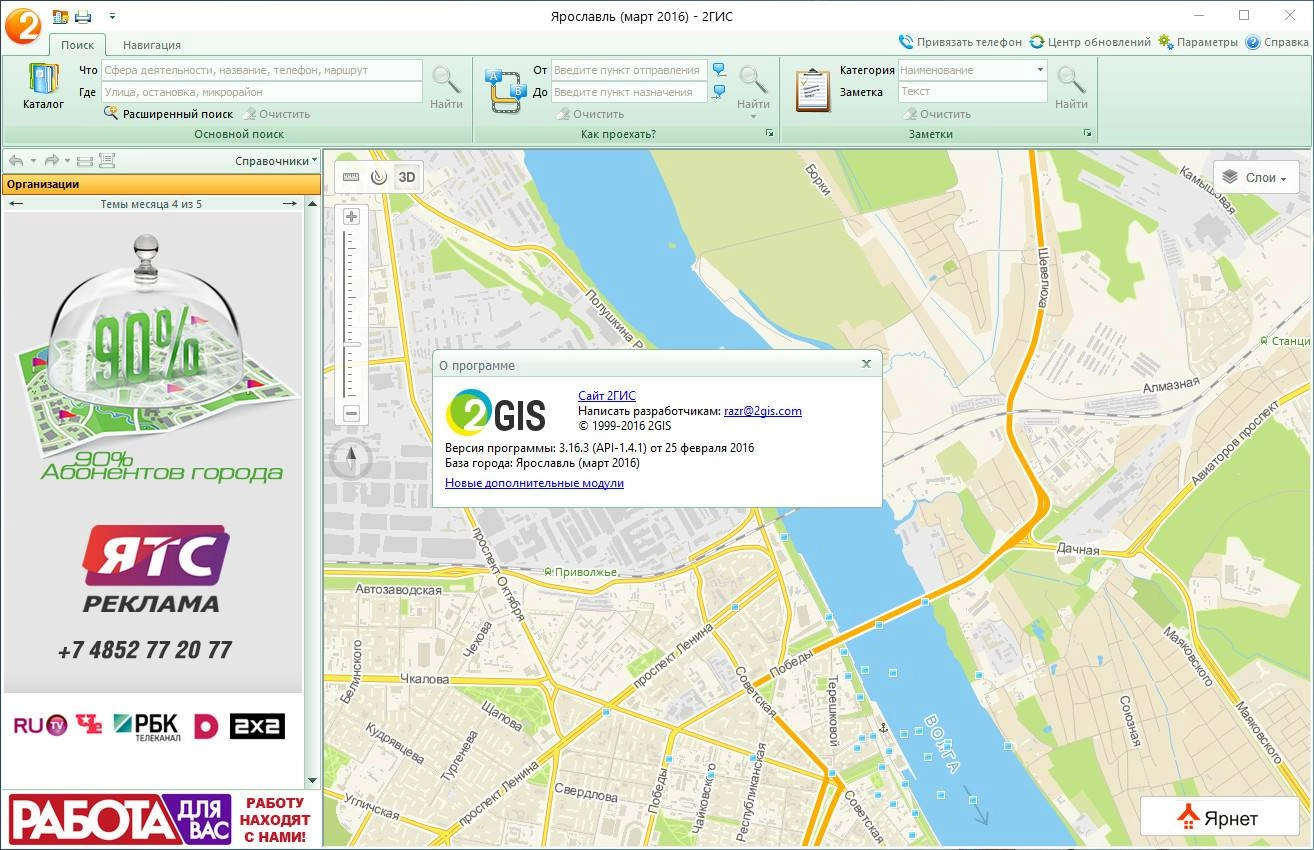Open the Сайт 2ГИС link

point(607,397)
